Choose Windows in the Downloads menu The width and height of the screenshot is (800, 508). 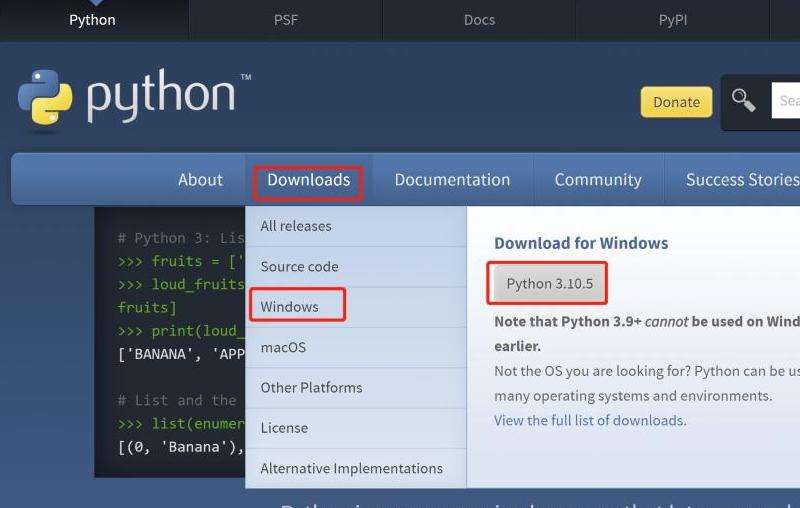356,307
